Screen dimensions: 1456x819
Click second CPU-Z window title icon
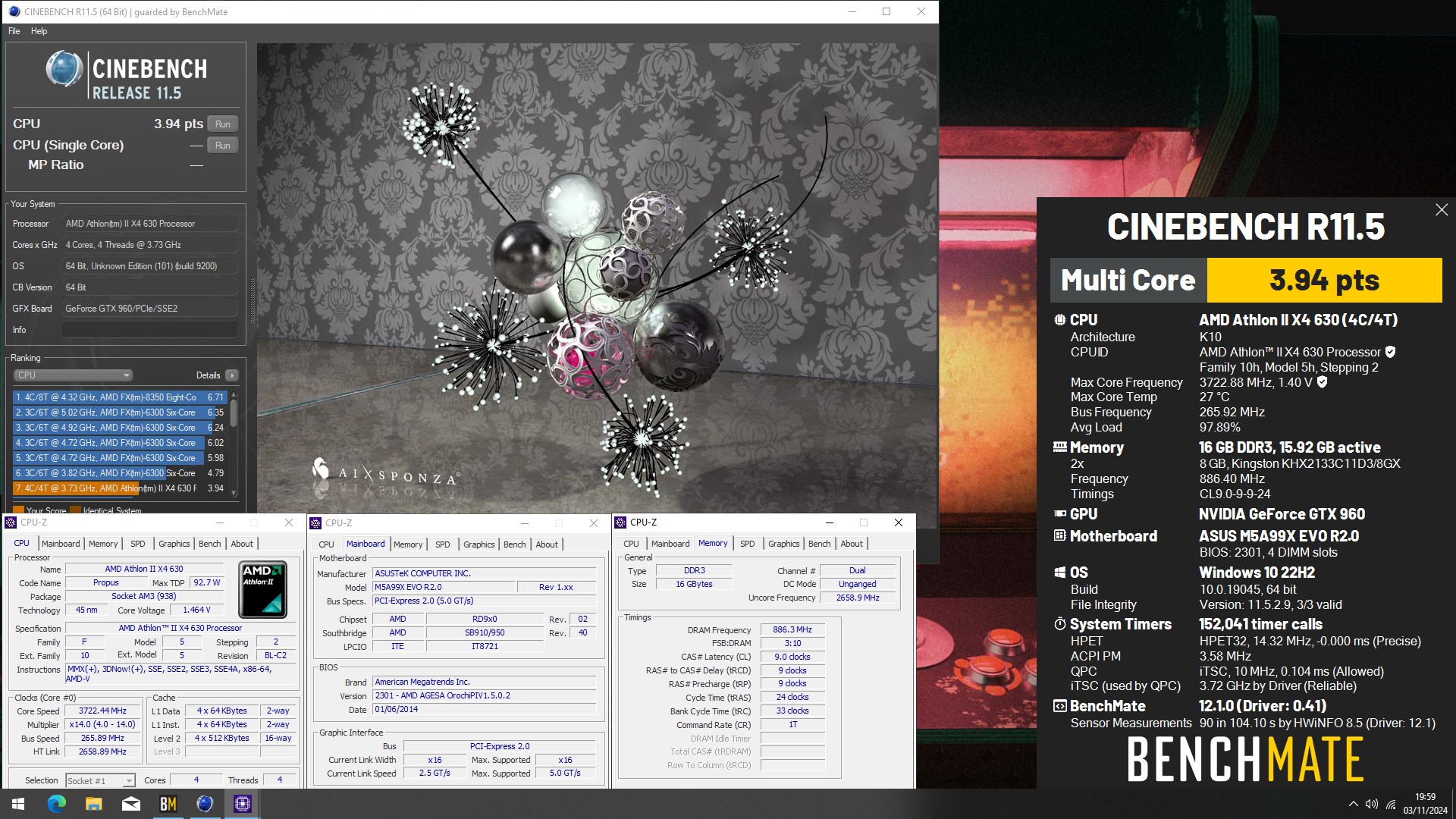pos(315,523)
